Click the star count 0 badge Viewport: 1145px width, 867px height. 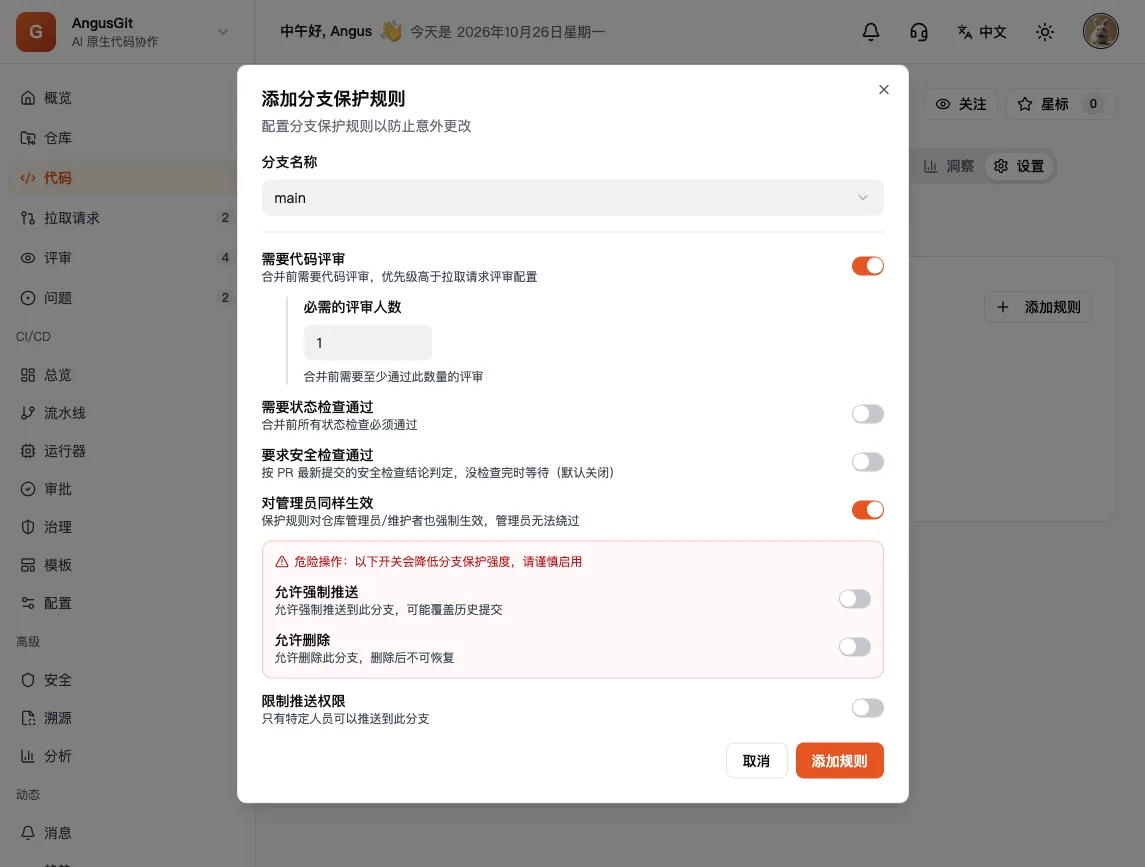(x=1093, y=104)
